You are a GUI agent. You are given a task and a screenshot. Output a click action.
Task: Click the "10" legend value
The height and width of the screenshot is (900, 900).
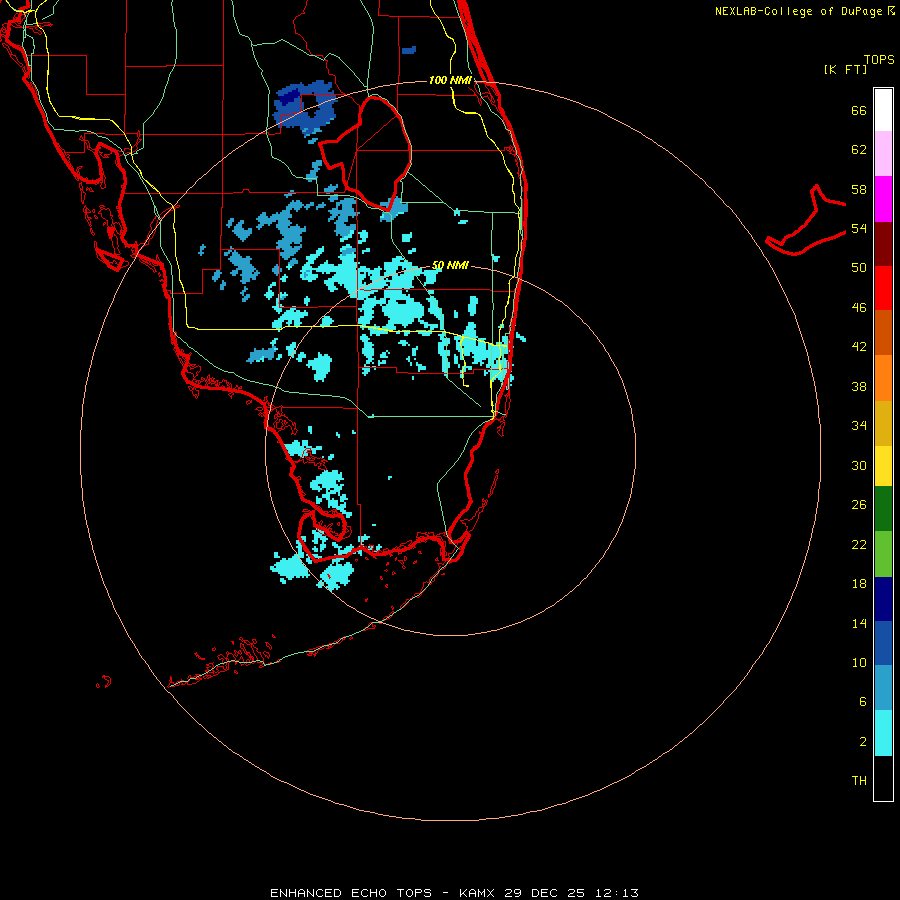859,663
